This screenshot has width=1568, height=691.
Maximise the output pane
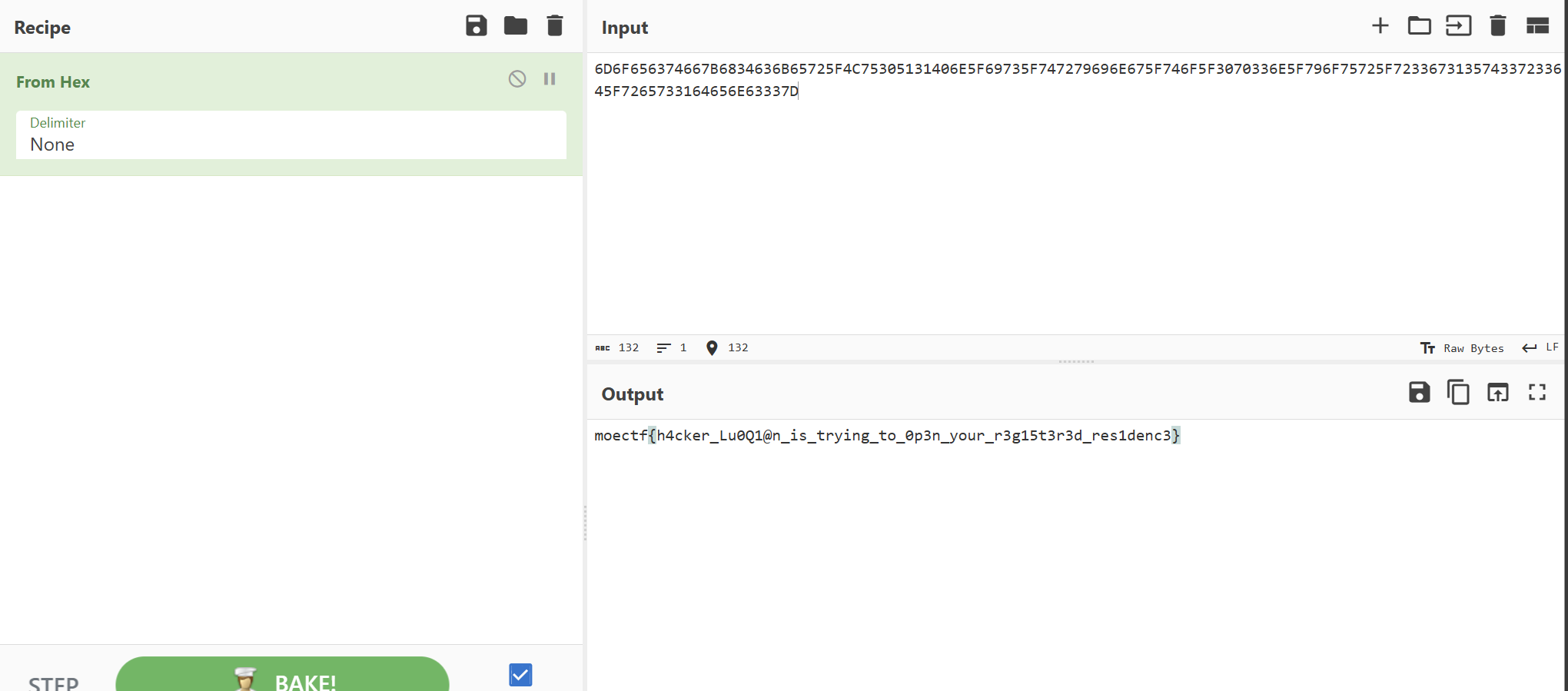pyautogui.click(x=1537, y=393)
